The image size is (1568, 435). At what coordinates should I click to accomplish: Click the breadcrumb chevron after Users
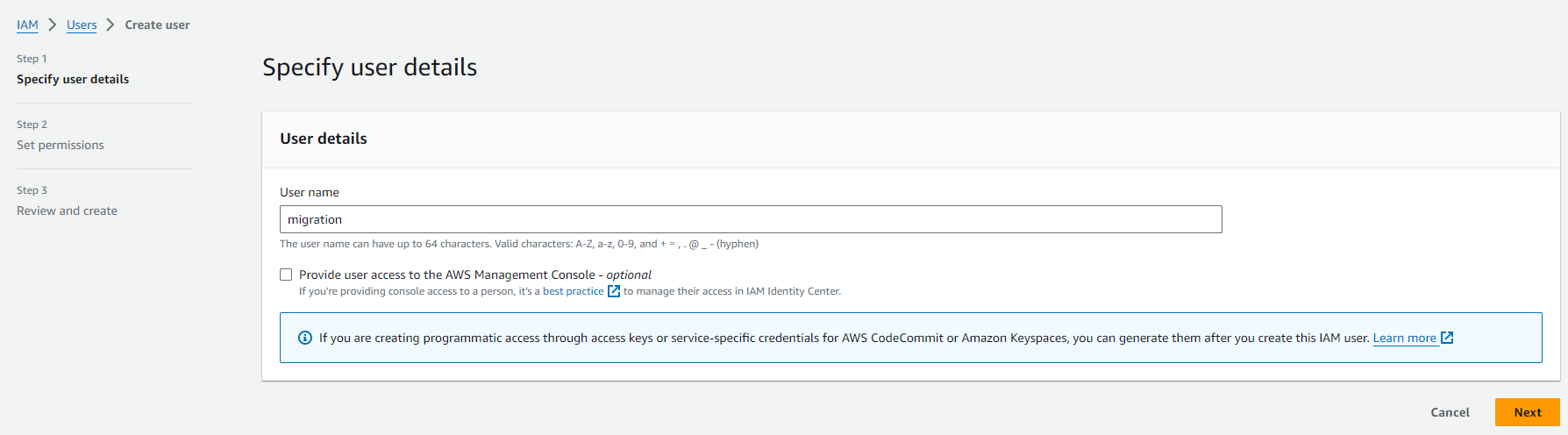click(110, 25)
